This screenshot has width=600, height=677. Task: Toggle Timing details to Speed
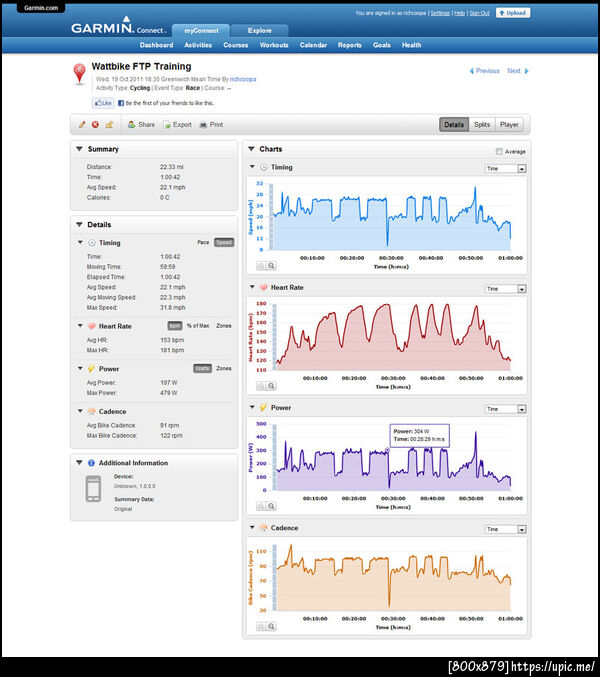tap(224, 243)
